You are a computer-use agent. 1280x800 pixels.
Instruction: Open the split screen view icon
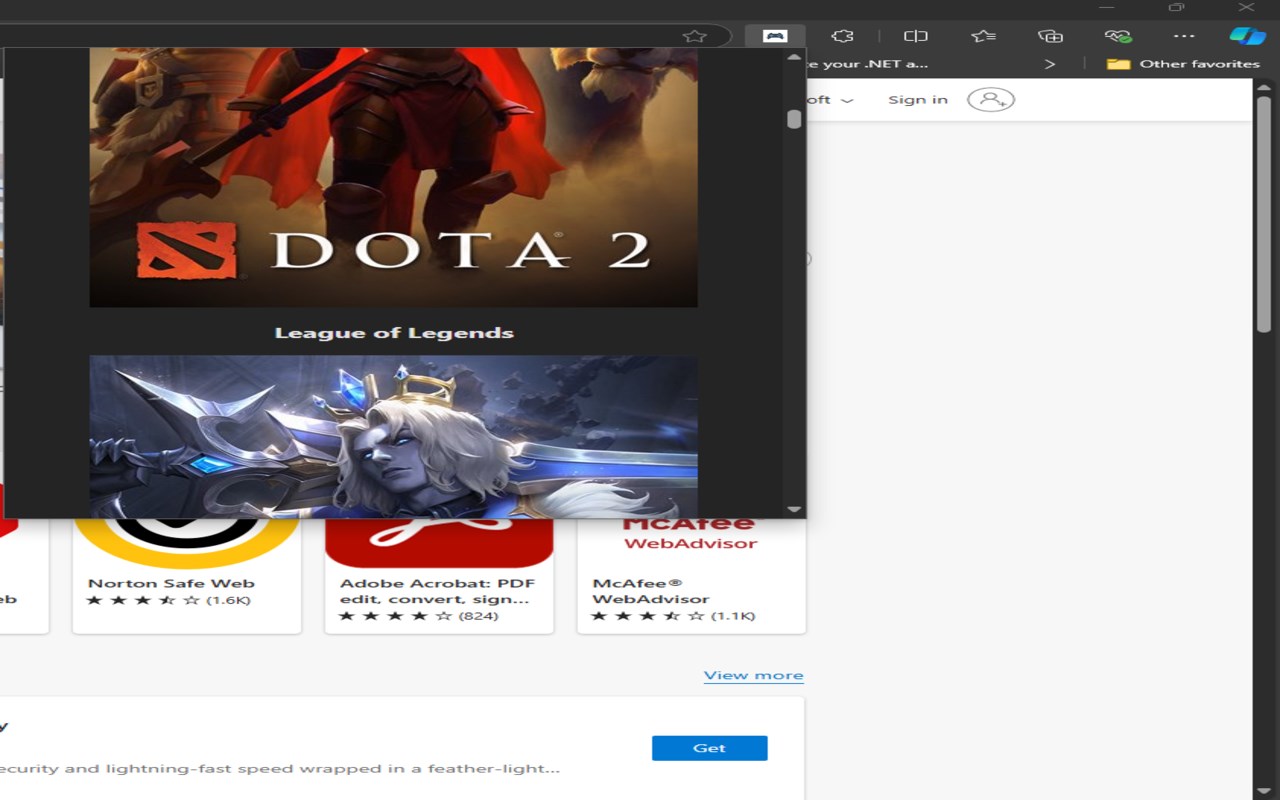pyautogui.click(x=916, y=36)
